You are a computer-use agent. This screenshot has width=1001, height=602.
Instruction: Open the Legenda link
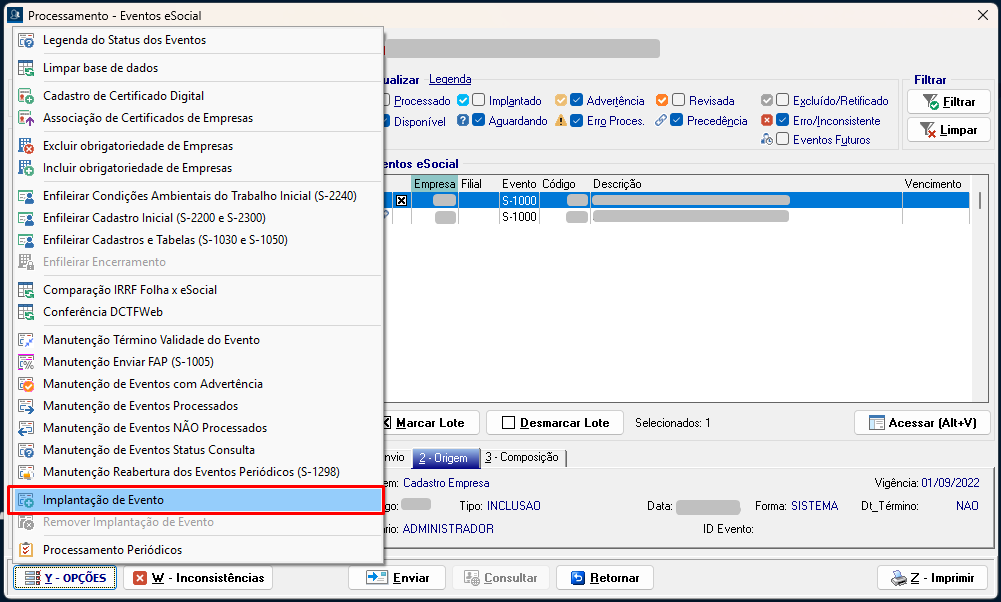pyautogui.click(x=449, y=79)
